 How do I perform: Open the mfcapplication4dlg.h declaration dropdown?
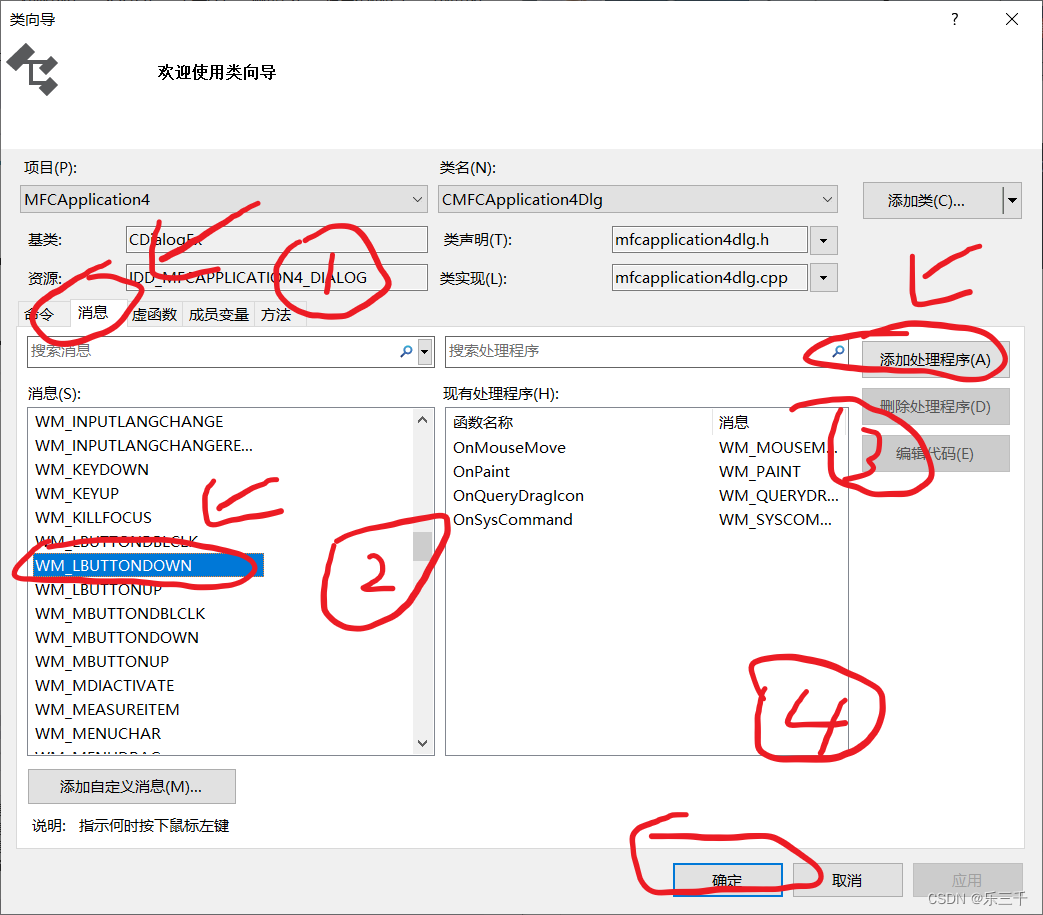click(824, 239)
